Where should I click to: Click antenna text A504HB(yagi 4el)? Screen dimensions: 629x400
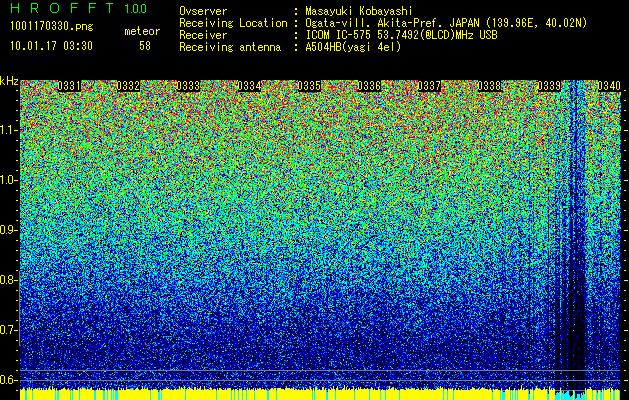pyautogui.click(x=353, y=47)
